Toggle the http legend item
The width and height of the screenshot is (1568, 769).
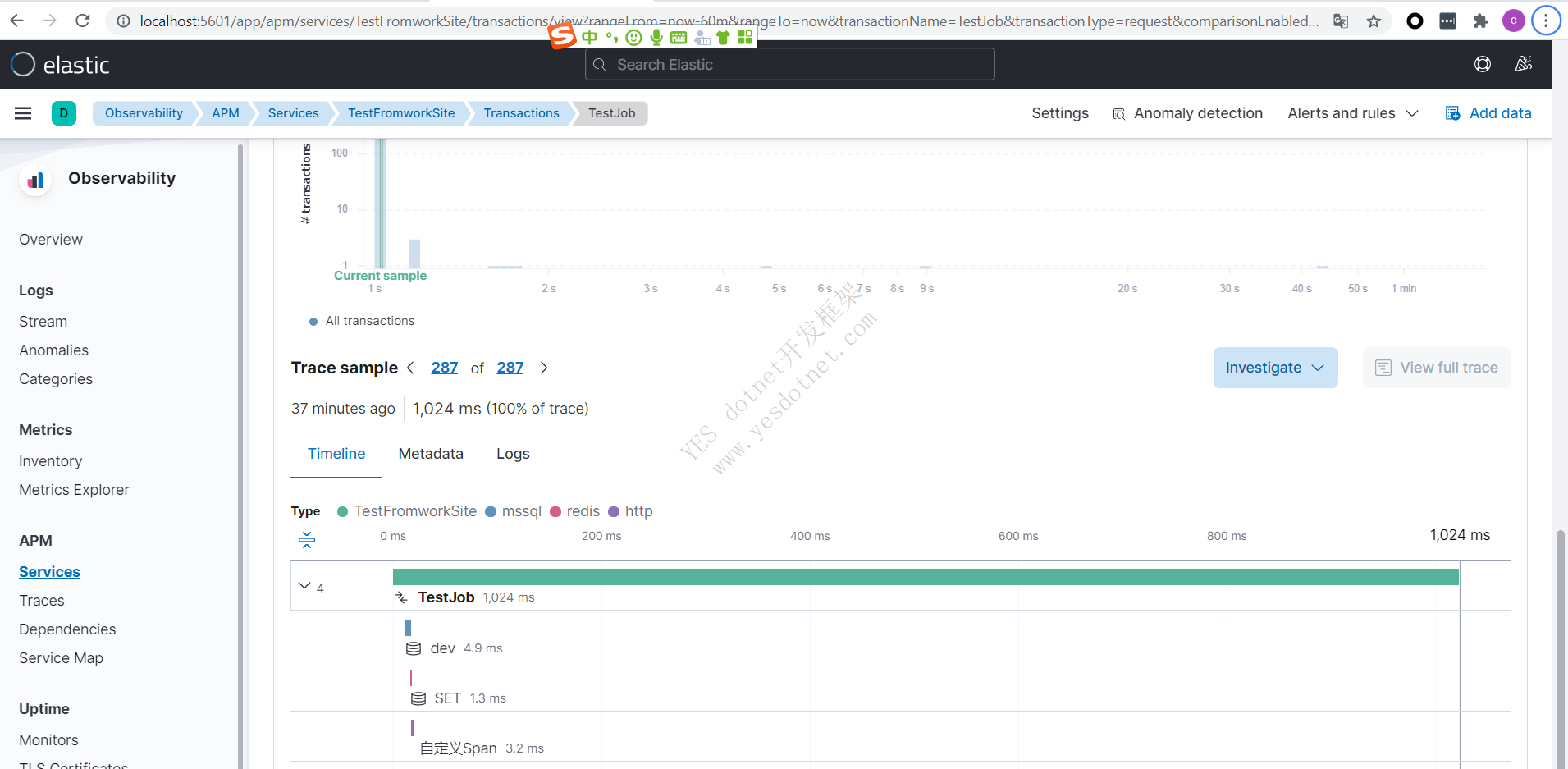[x=630, y=511]
